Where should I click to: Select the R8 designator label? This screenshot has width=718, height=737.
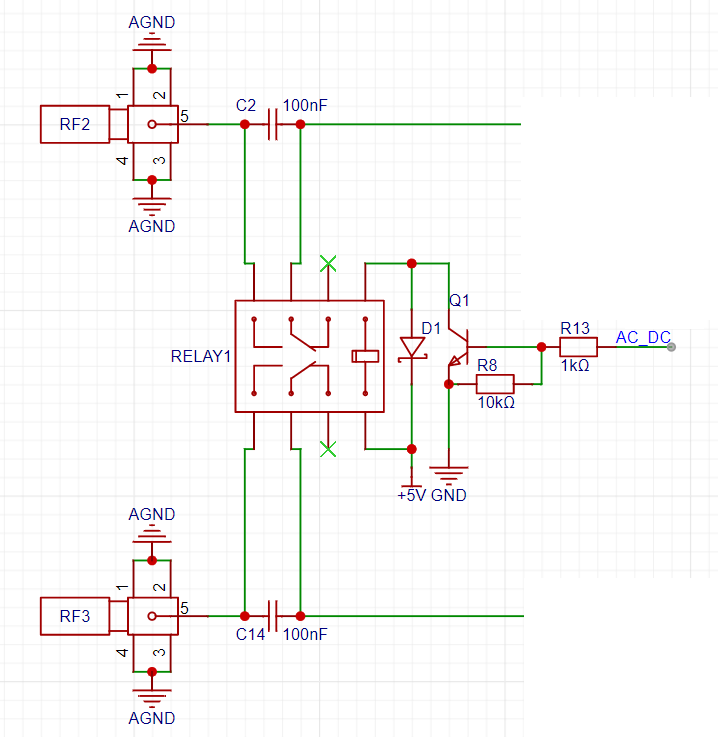pyautogui.click(x=487, y=365)
